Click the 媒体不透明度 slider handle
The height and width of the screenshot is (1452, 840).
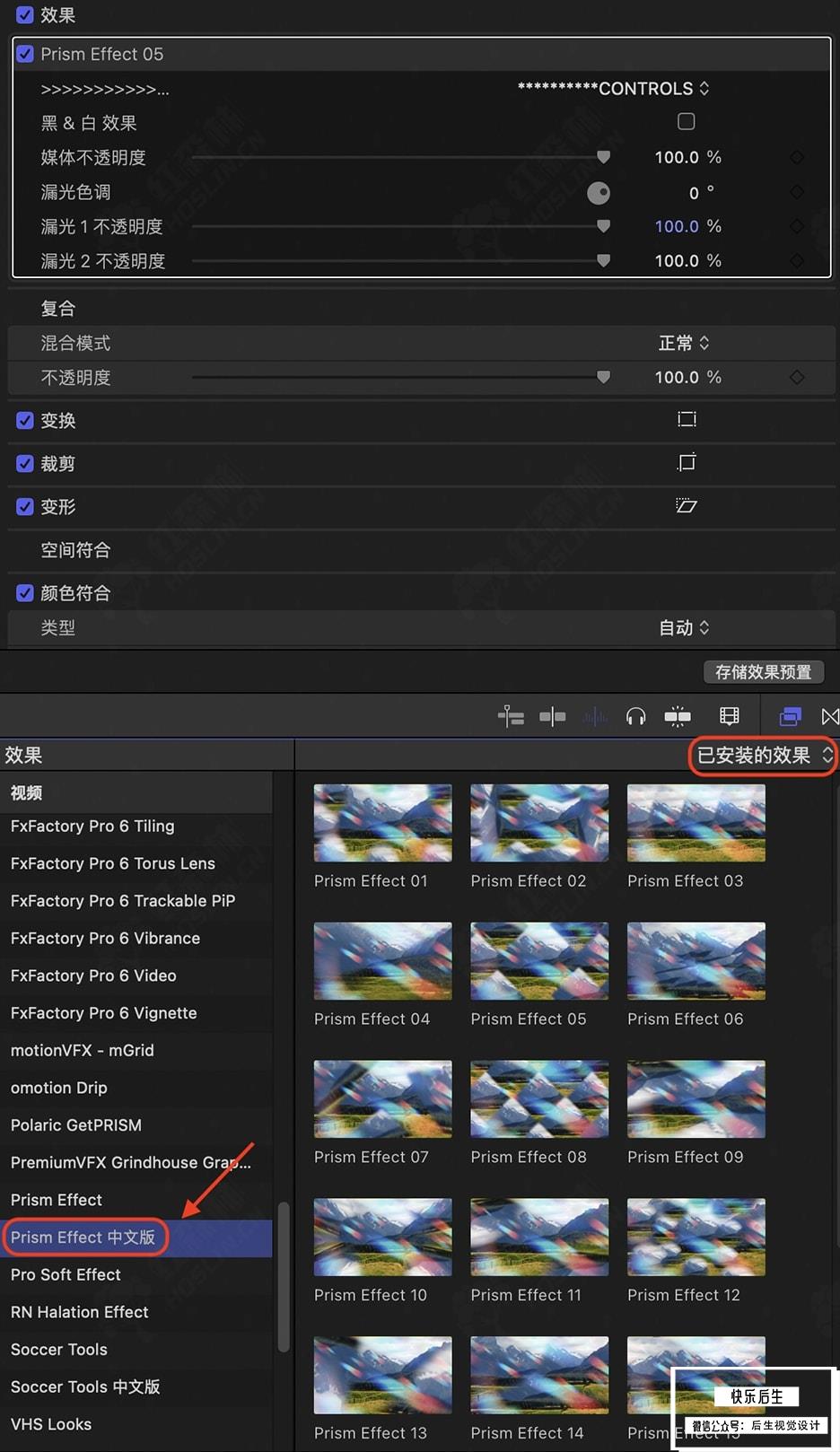click(604, 157)
